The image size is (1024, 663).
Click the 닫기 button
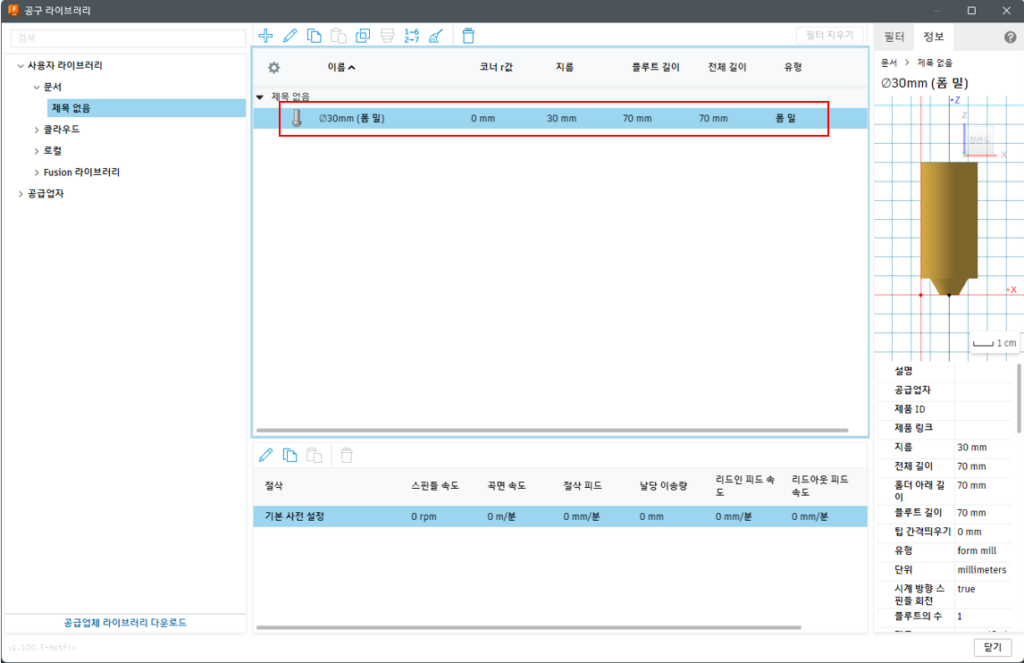[x=993, y=647]
